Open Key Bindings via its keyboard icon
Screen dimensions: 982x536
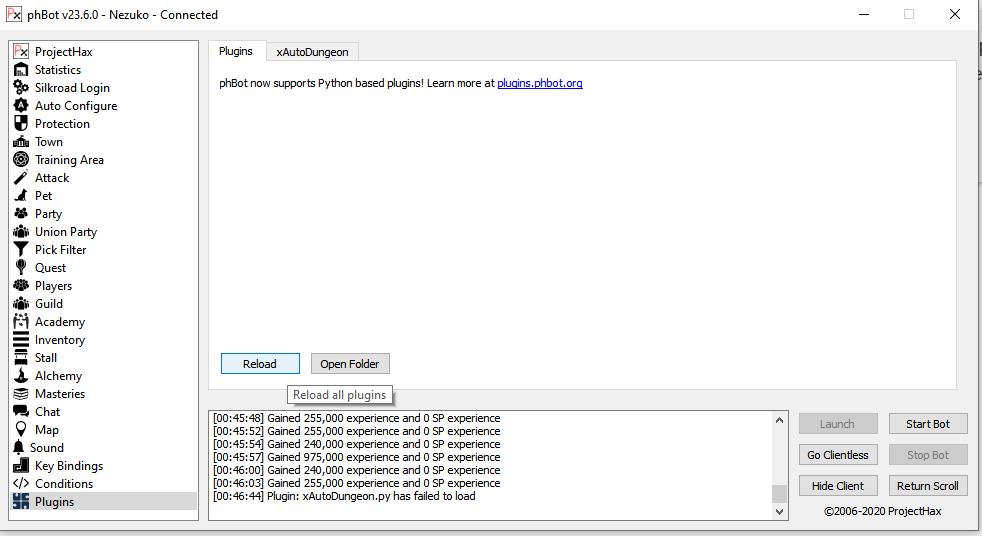point(20,466)
